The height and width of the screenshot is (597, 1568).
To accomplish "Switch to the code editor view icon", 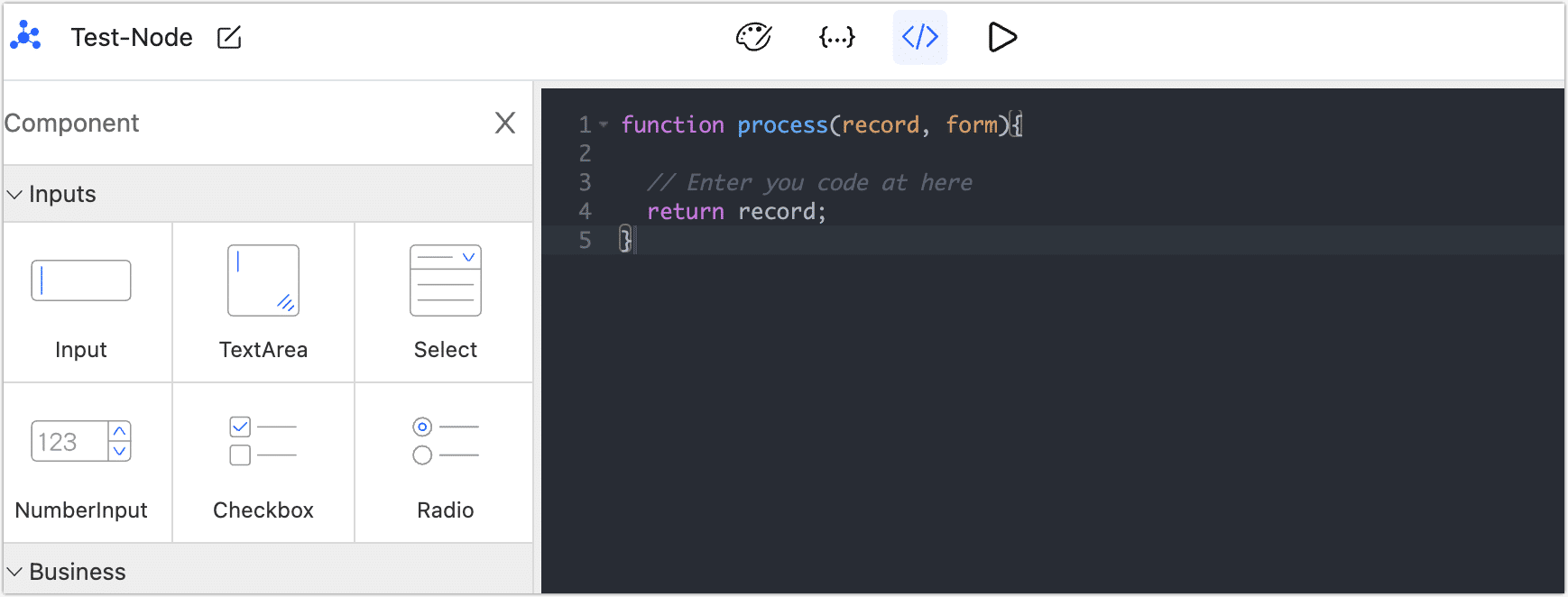I will tap(919, 37).
